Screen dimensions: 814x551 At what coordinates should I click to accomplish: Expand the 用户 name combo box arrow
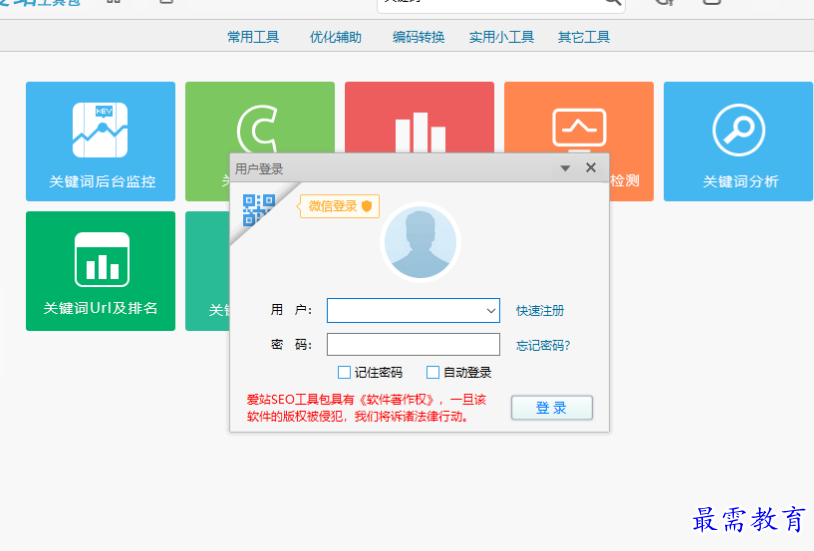click(491, 311)
